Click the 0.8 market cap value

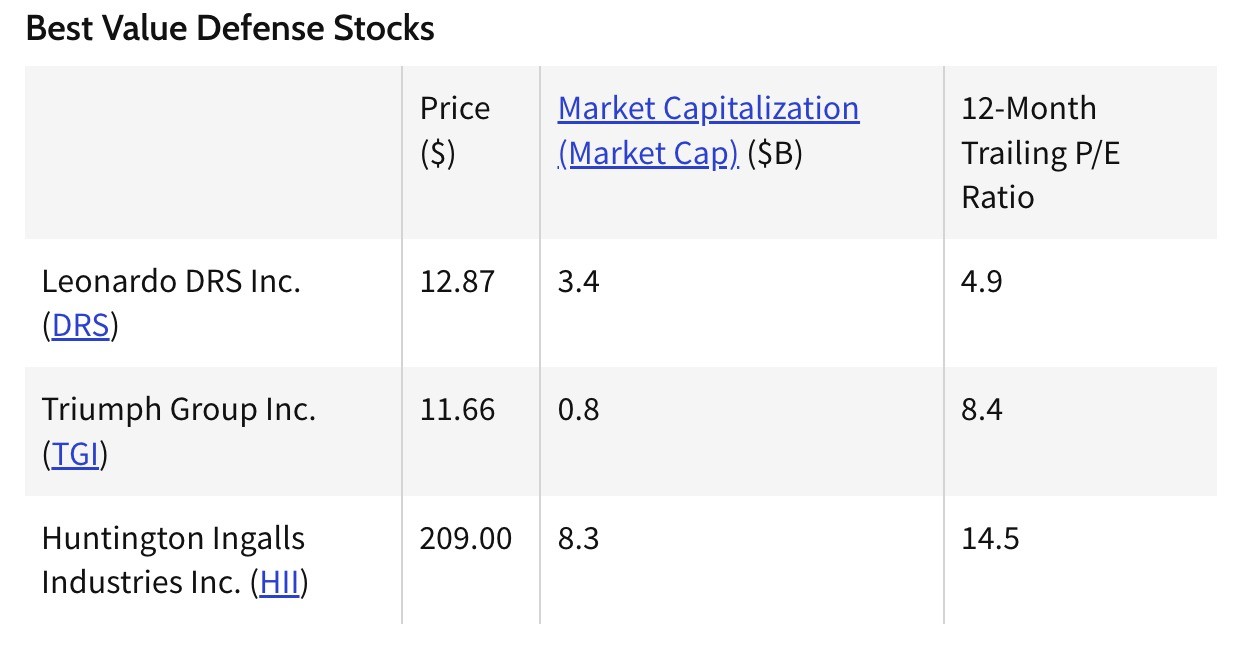579,410
